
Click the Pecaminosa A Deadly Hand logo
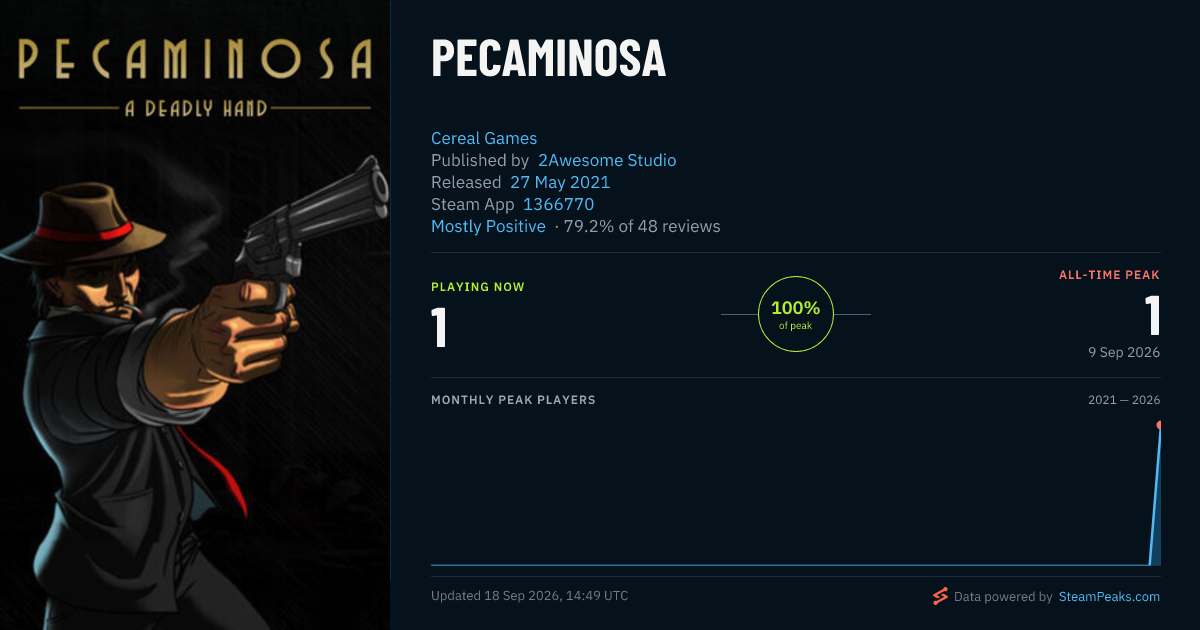point(196,77)
